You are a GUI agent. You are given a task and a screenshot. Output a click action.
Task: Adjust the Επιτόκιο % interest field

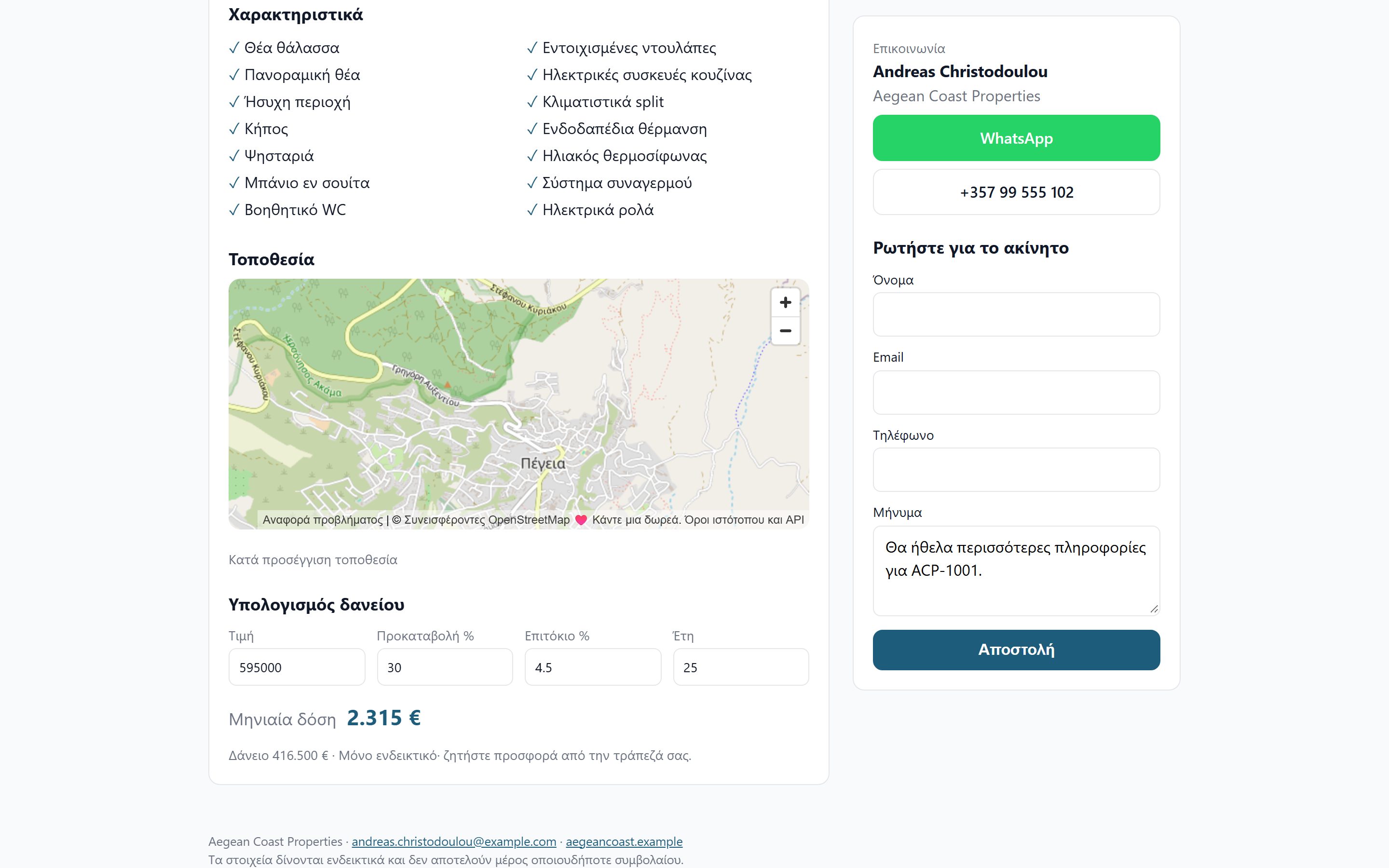pyautogui.click(x=593, y=667)
